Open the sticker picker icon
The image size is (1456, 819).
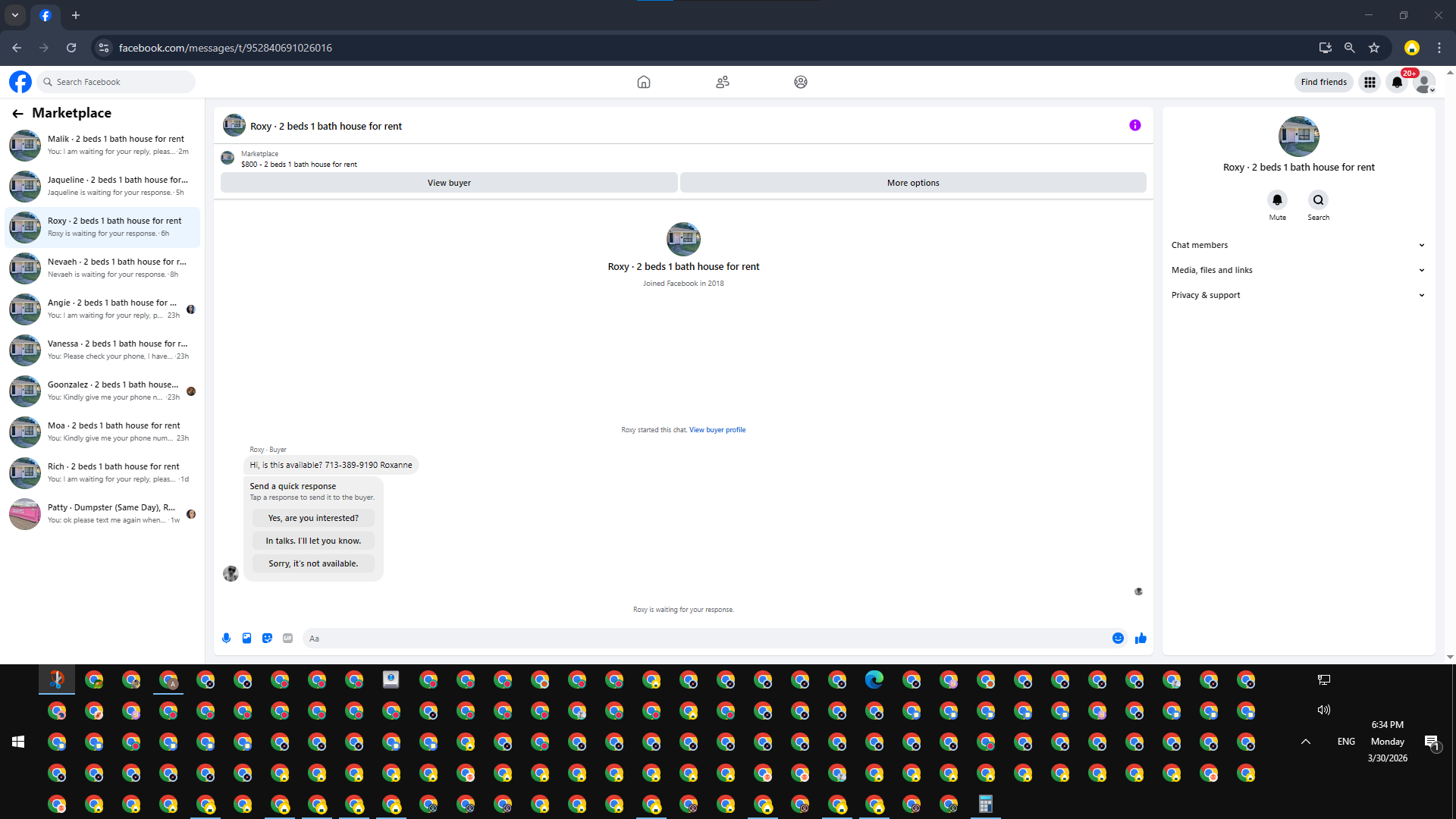click(x=267, y=639)
